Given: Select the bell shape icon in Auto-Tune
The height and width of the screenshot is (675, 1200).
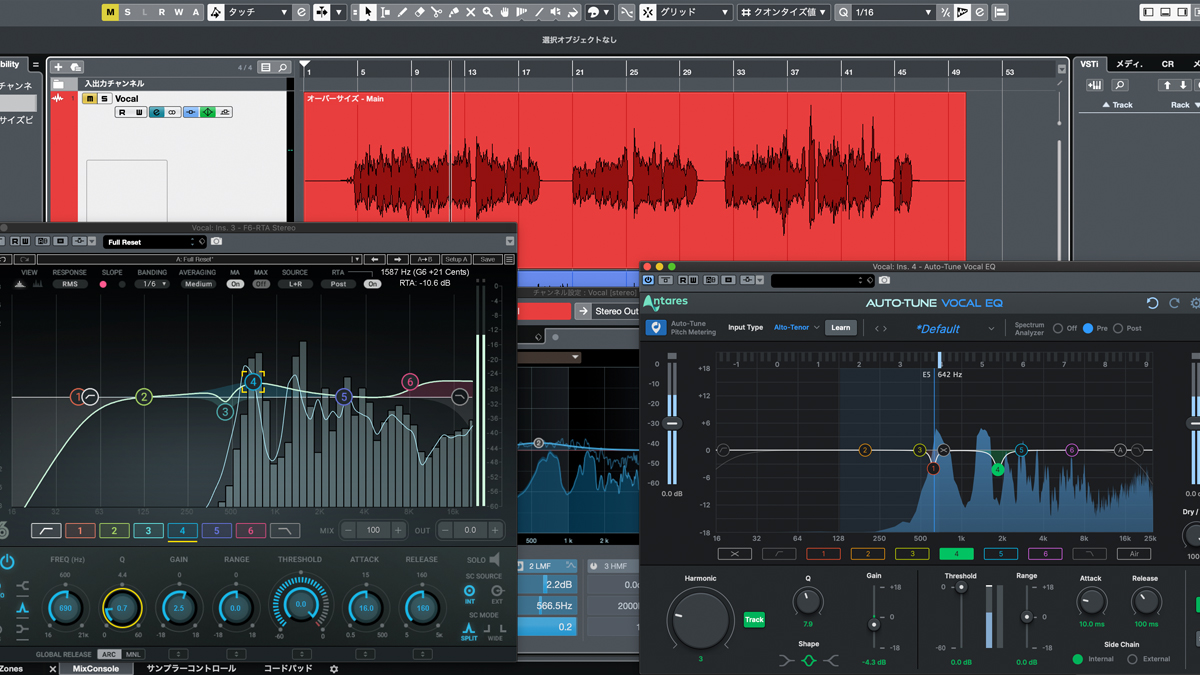Looking at the screenshot, I should (808, 660).
